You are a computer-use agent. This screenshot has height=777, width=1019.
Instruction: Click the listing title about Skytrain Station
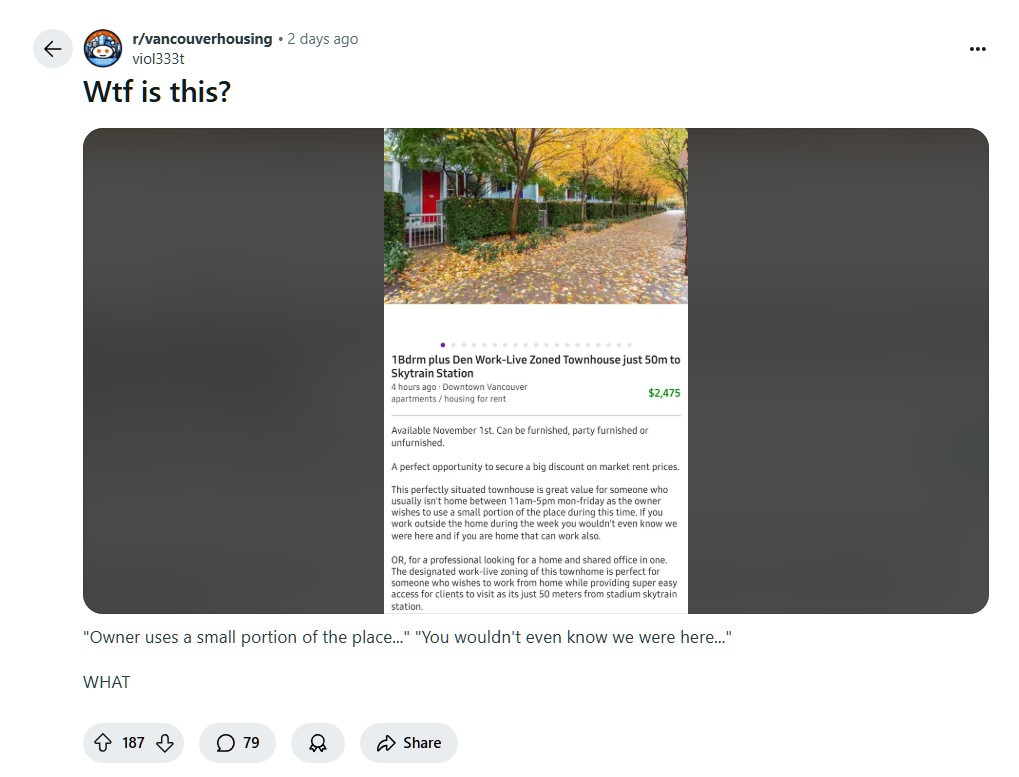click(535, 366)
